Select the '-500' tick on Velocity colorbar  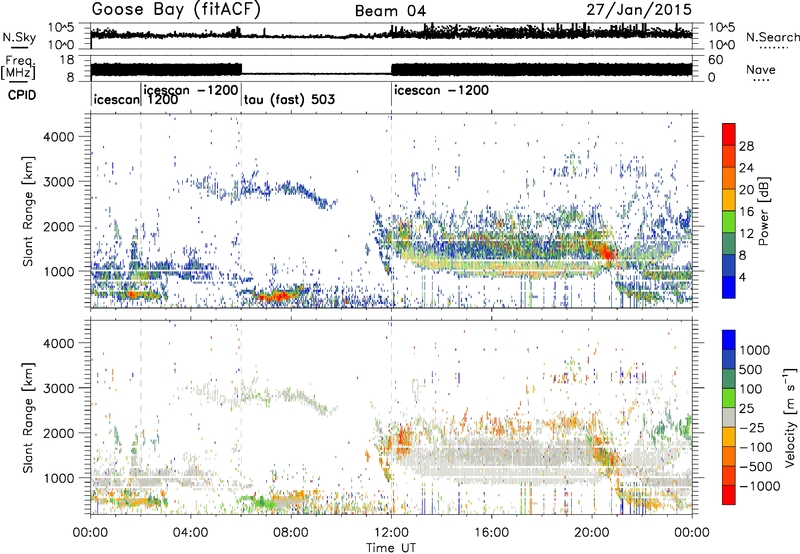click(756, 467)
